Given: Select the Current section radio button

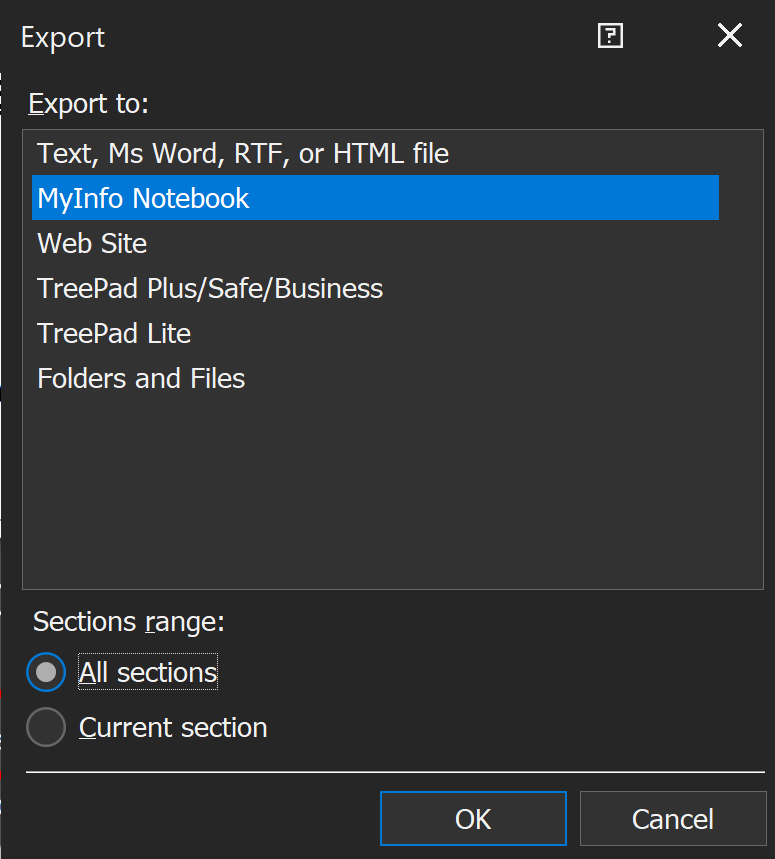Looking at the screenshot, I should tap(46, 727).
